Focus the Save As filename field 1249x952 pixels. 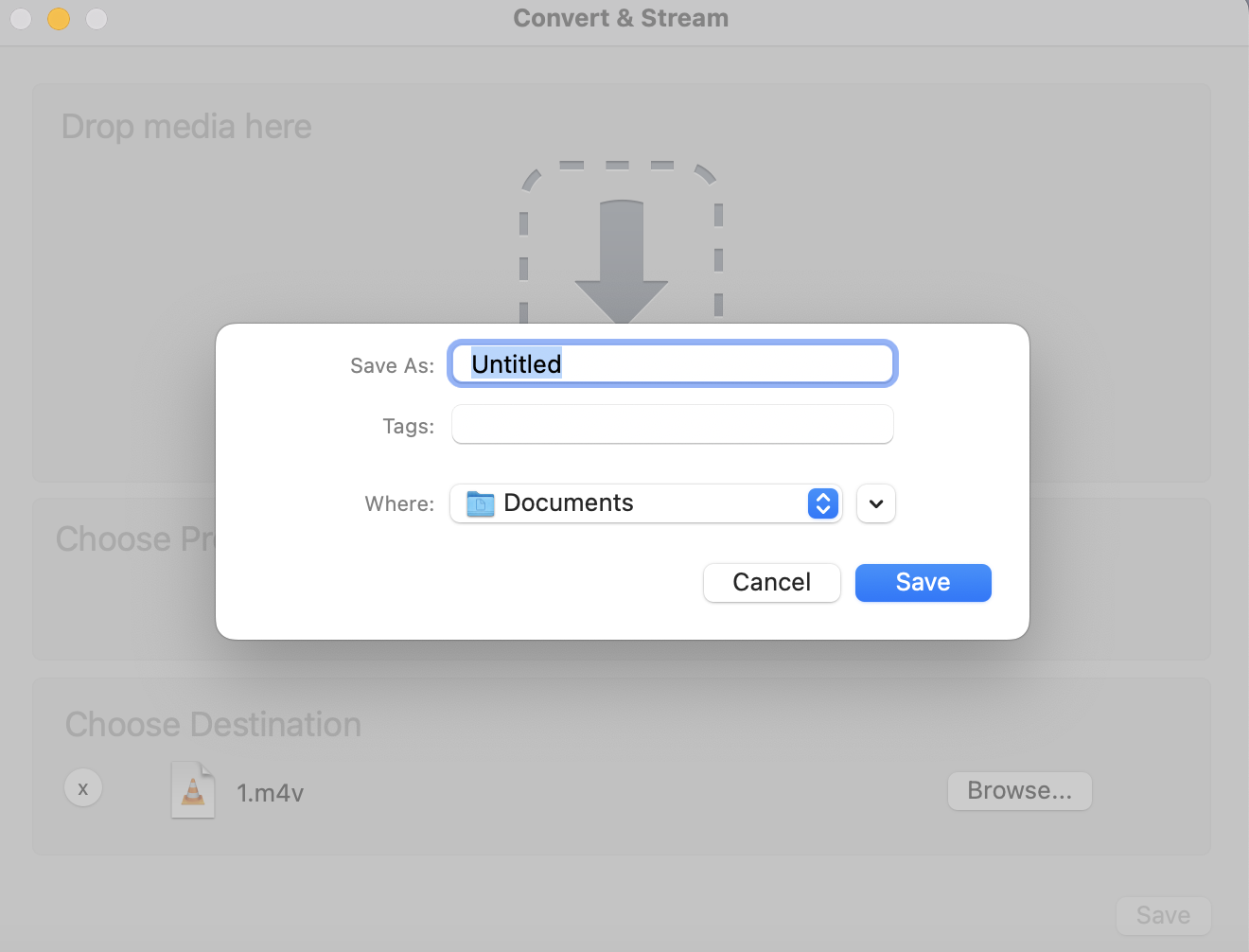point(672,364)
